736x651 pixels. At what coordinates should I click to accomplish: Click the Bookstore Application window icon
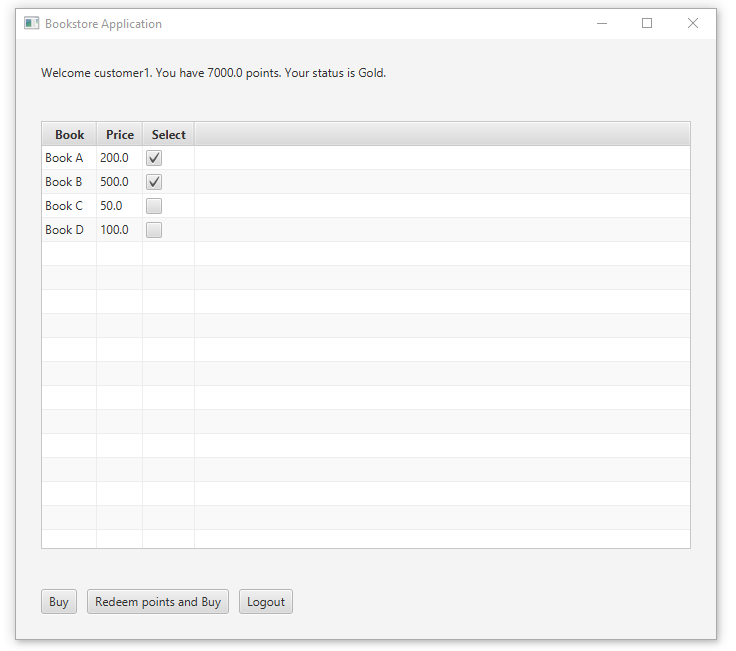click(31, 23)
